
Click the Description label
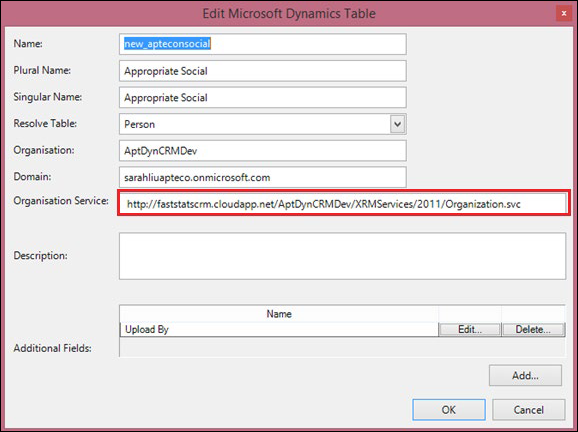40,255
